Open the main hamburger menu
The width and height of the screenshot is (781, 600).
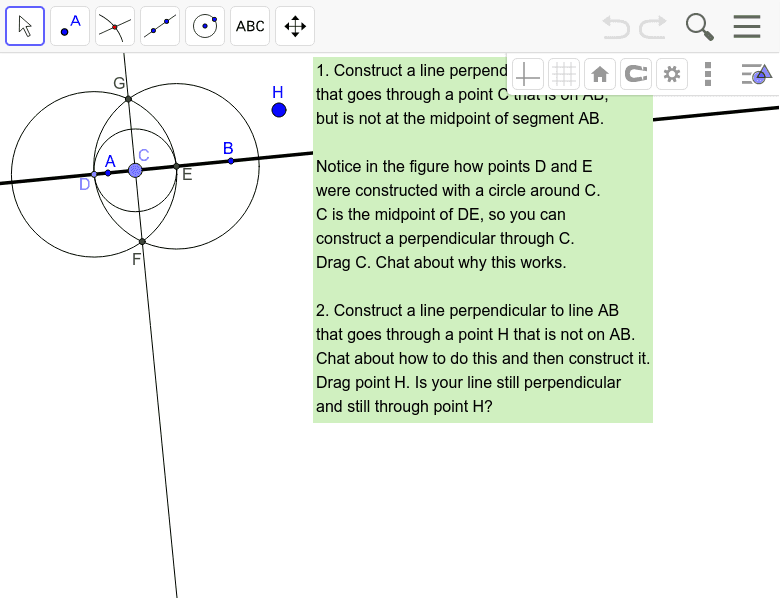pos(747,26)
